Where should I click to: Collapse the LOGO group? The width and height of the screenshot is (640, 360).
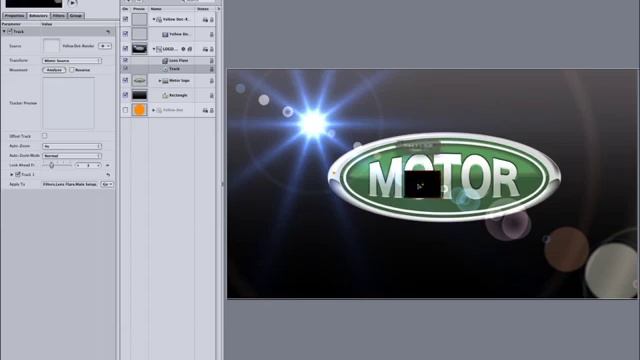point(154,49)
